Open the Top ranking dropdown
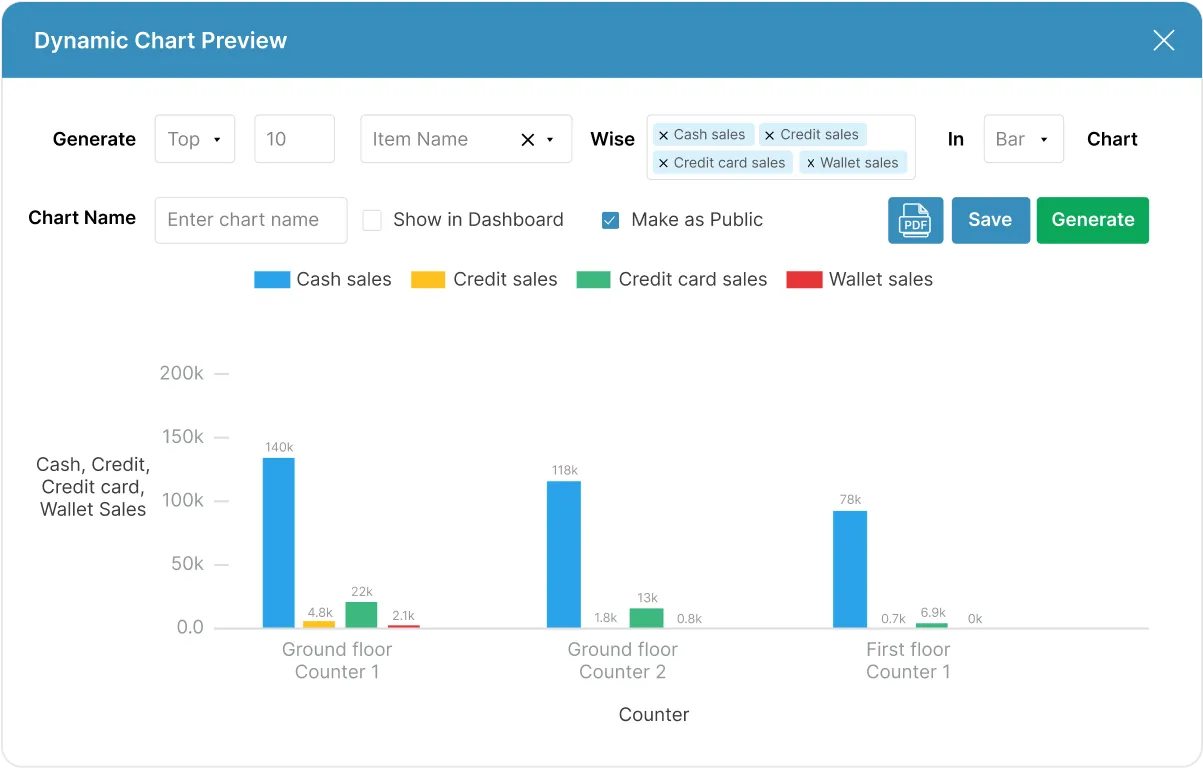Viewport: 1203px width, 768px height. tap(194, 139)
